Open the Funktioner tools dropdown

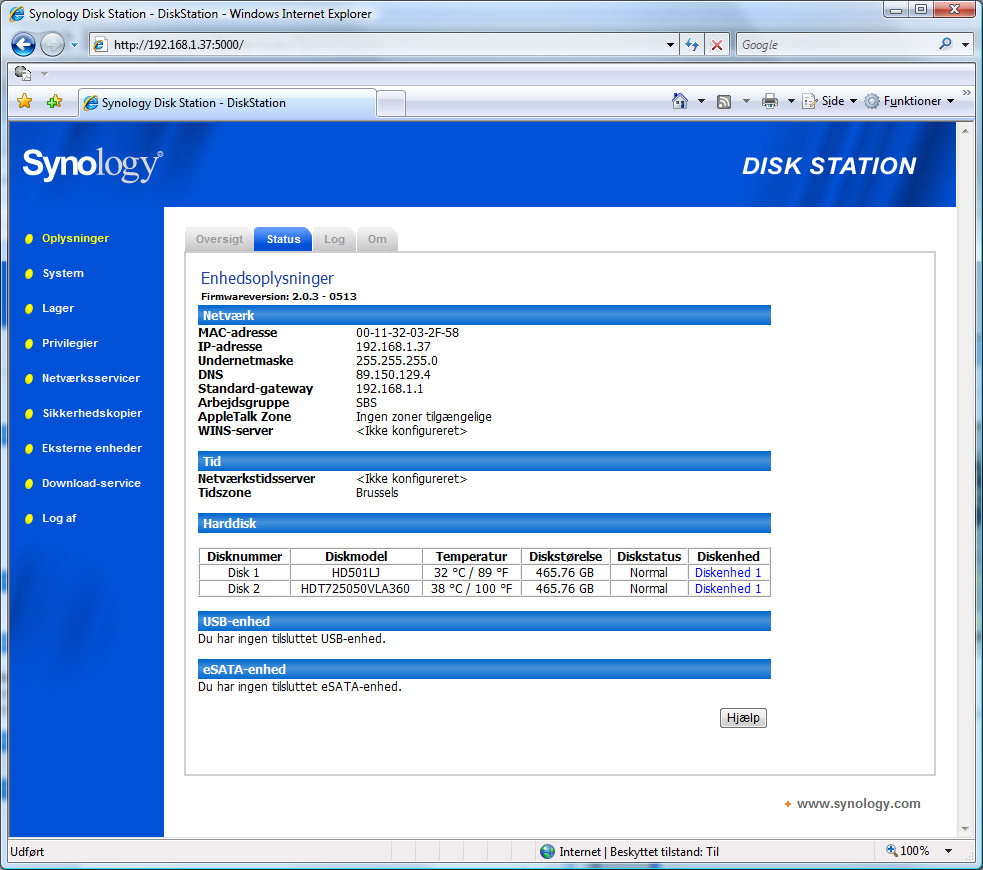point(909,101)
